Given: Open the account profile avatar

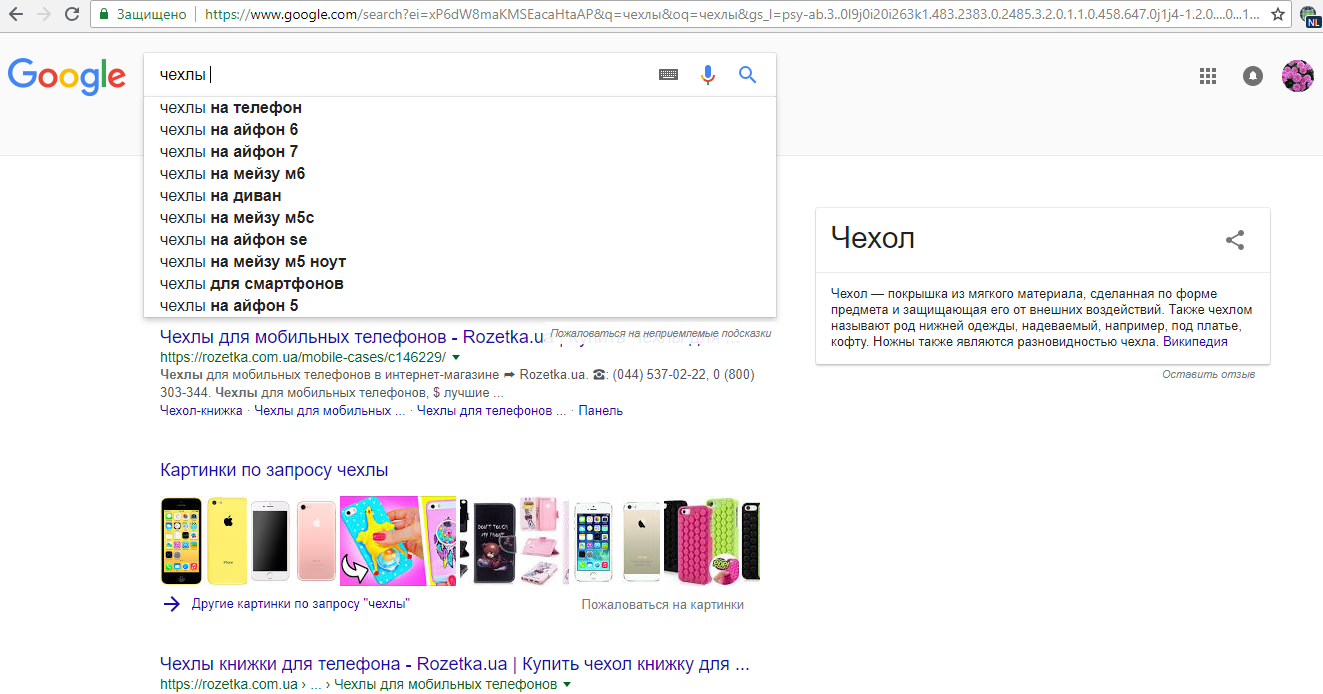Looking at the screenshot, I should 1298,76.
